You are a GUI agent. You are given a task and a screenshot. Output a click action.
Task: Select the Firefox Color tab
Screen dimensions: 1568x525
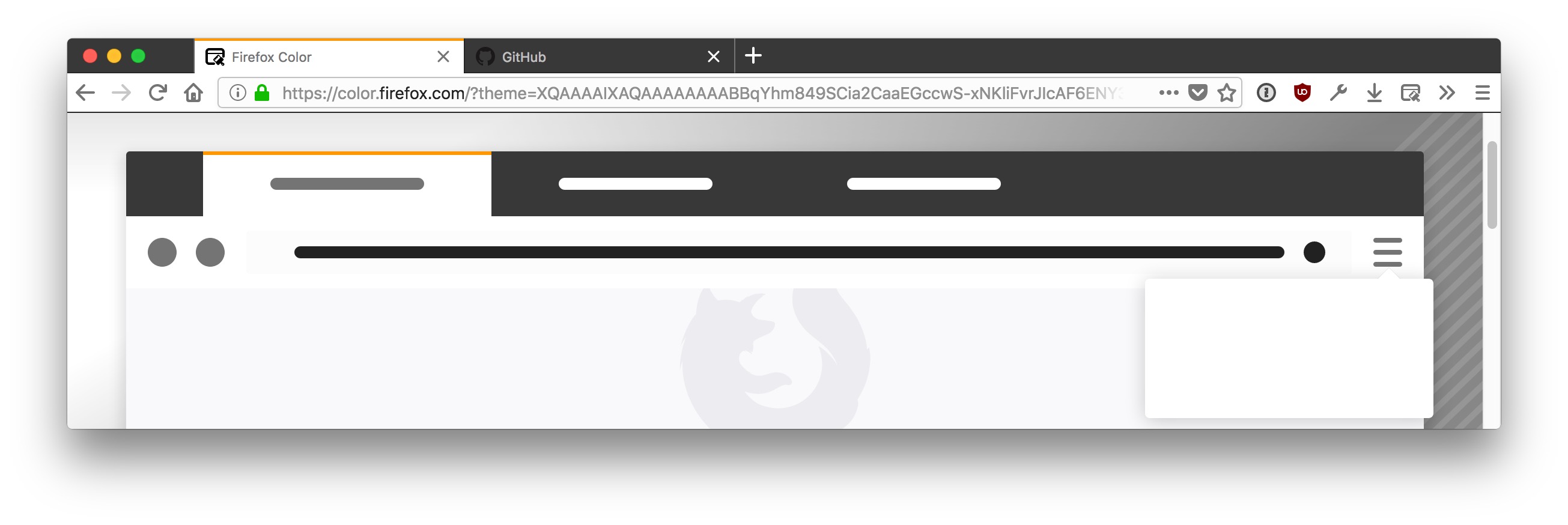pos(329,56)
